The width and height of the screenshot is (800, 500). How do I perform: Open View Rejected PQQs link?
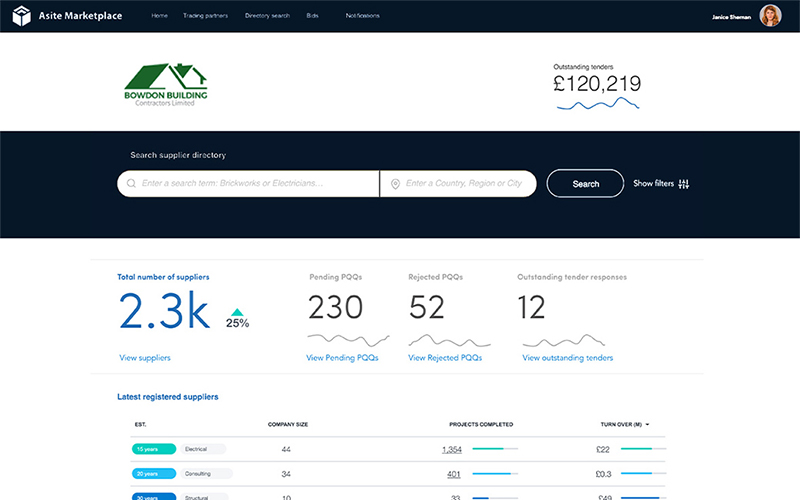(445, 358)
